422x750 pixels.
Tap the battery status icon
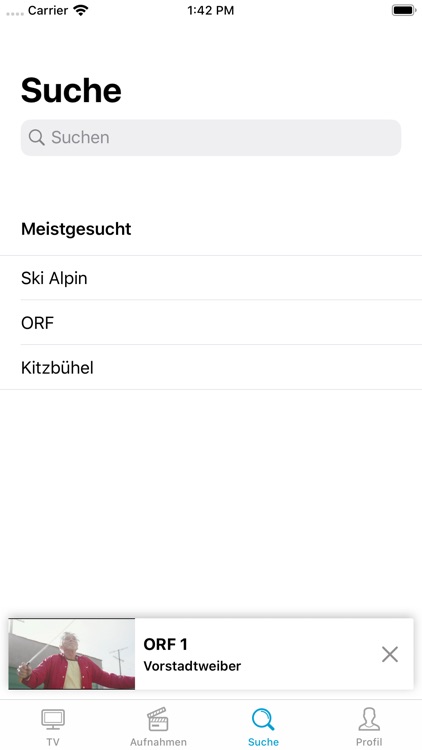(x=404, y=10)
